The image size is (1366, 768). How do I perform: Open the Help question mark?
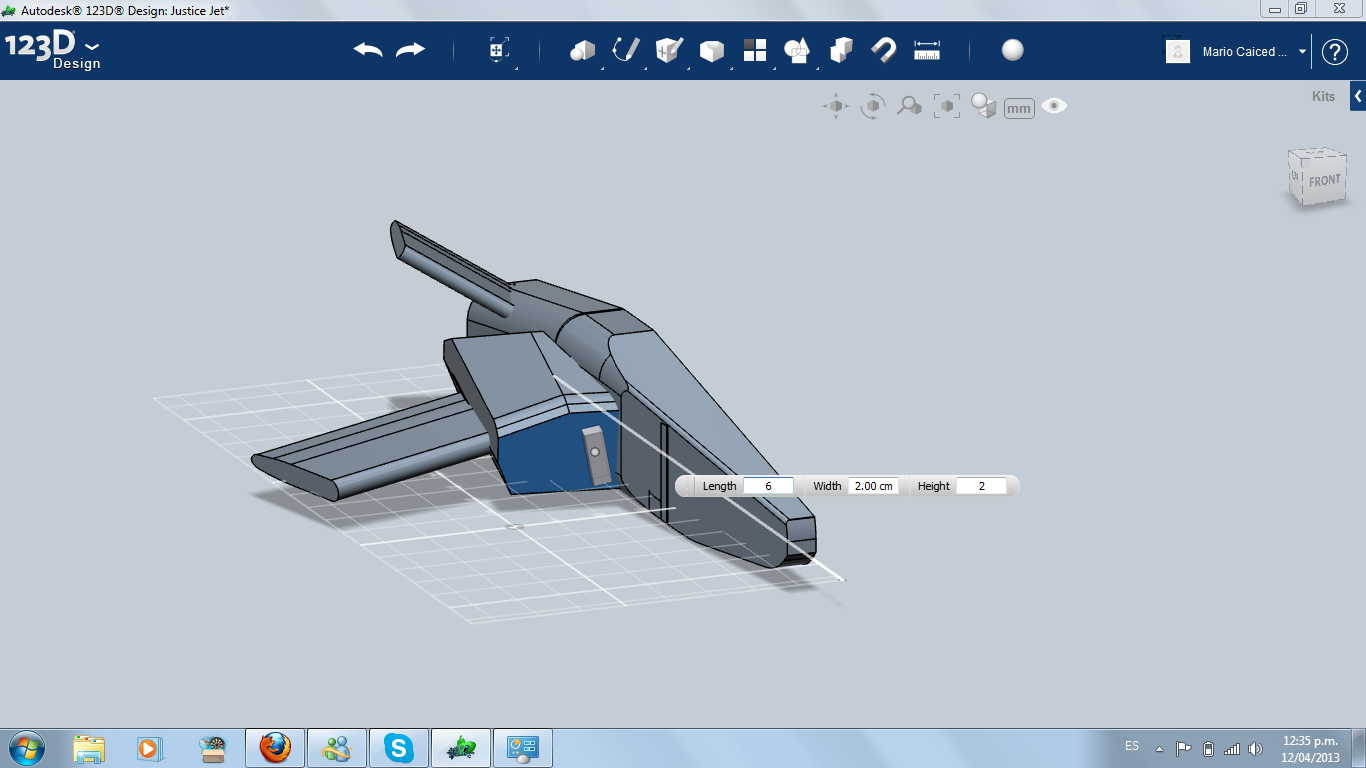pos(1335,52)
